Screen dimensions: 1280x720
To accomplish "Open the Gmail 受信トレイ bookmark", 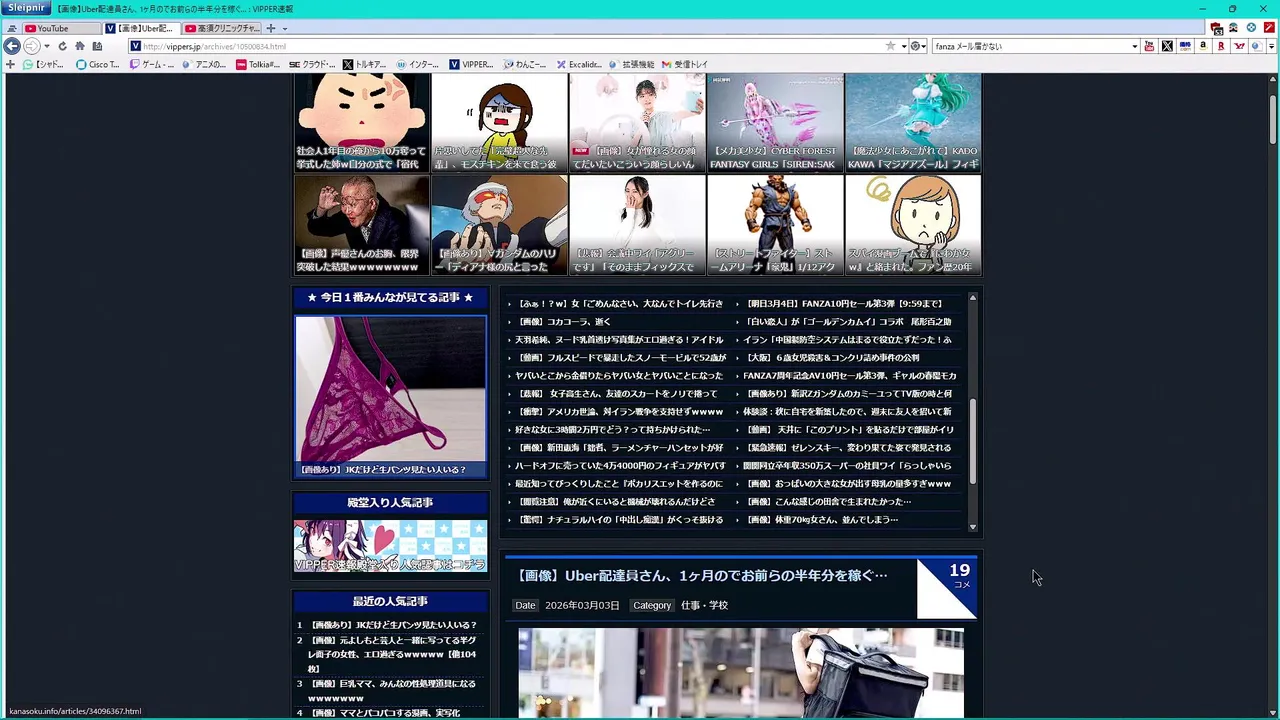I will [685, 64].
